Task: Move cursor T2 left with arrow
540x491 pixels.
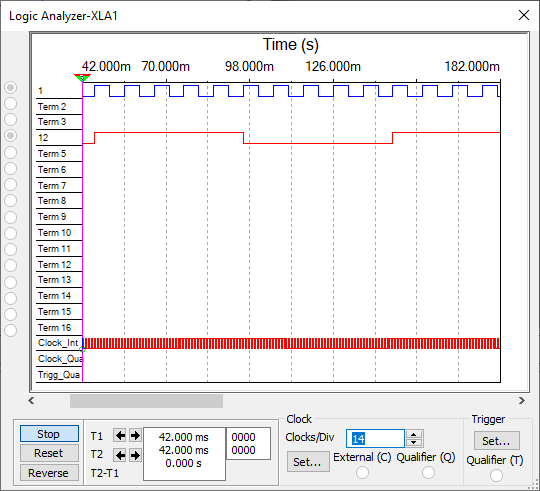Action: (x=120, y=456)
